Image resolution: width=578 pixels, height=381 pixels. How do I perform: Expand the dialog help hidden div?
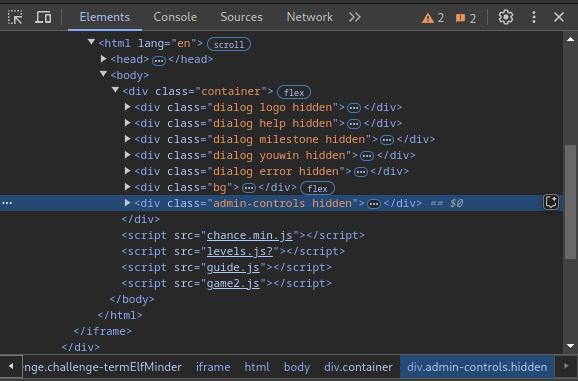coord(128,123)
